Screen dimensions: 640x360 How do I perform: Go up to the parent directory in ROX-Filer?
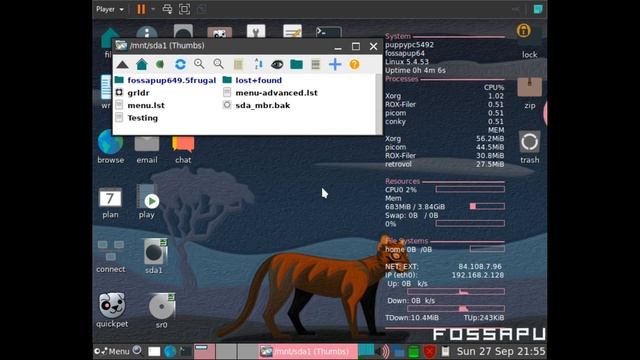pyautogui.click(x=122, y=64)
